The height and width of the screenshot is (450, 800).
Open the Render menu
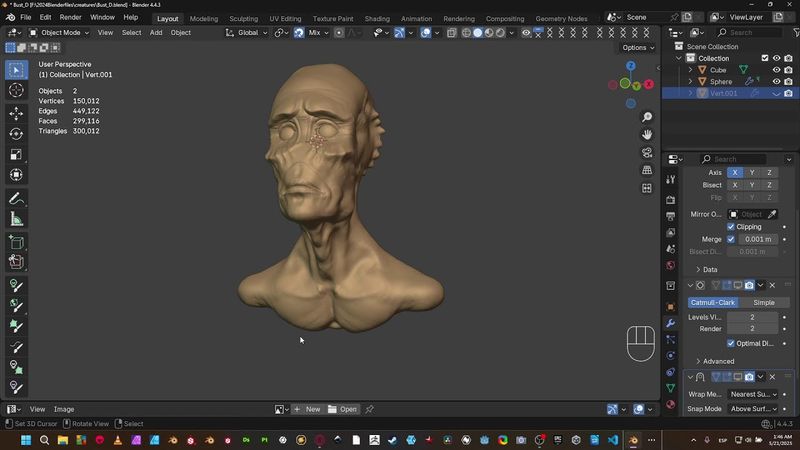pyautogui.click(x=70, y=17)
